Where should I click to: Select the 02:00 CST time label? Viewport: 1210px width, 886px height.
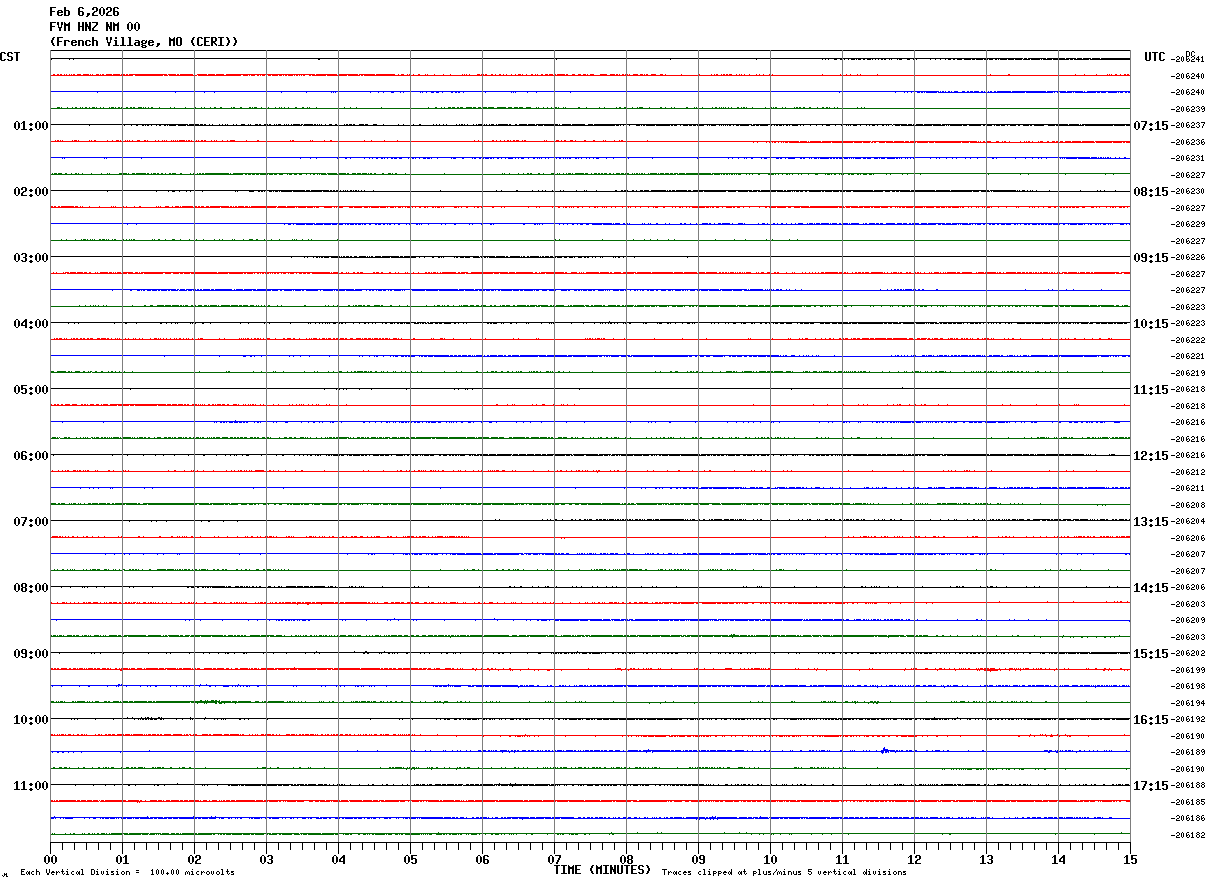[31, 191]
